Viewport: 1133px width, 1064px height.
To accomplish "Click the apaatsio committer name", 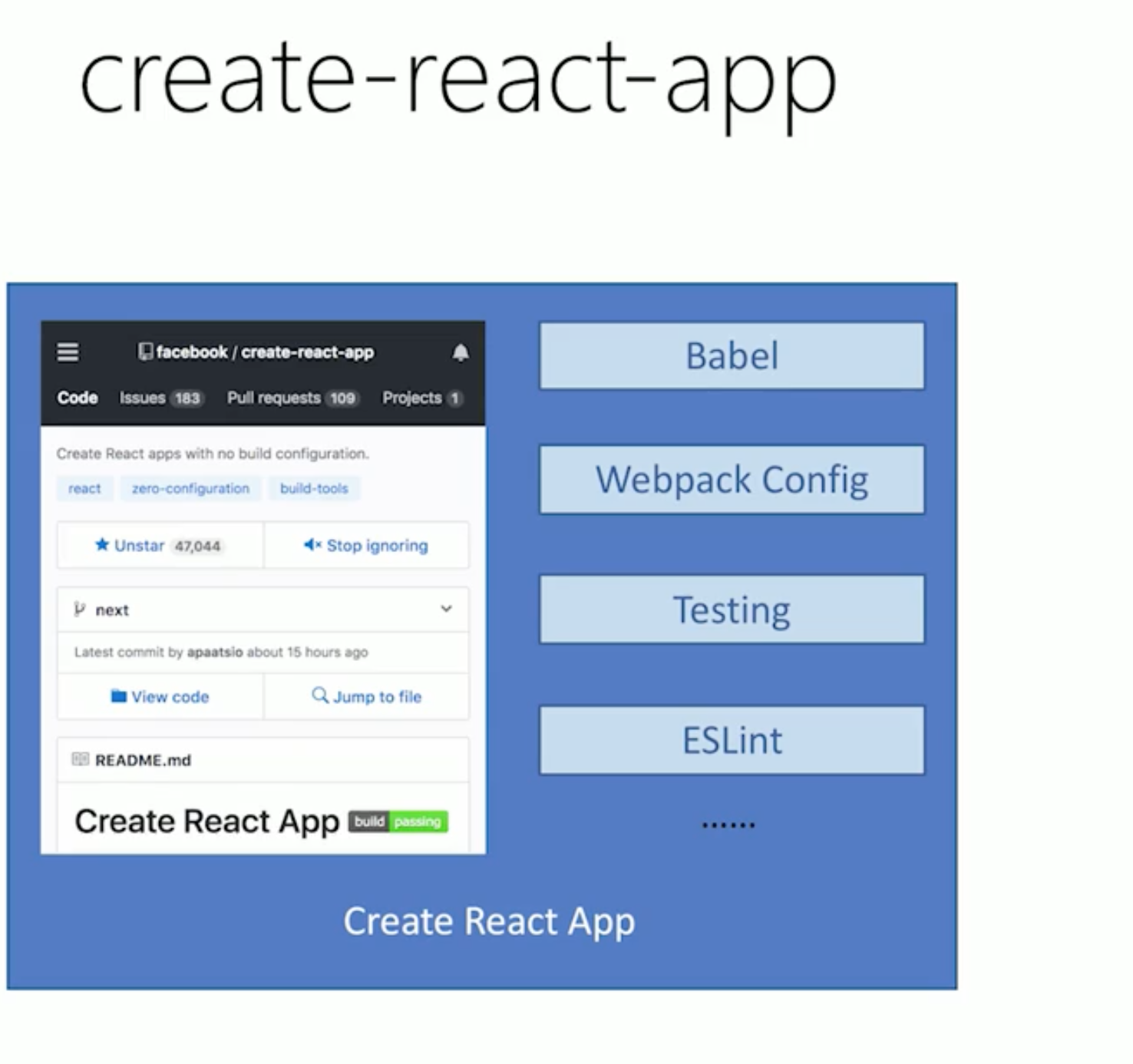I will [215, 652].
